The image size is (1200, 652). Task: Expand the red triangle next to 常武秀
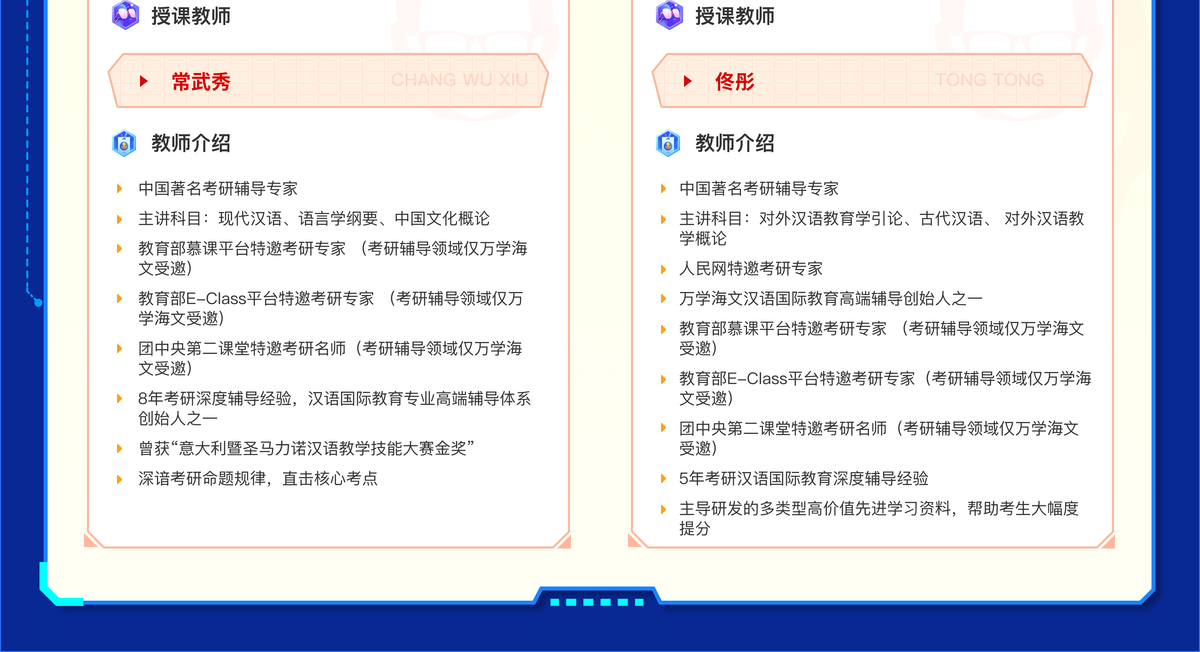144,81
